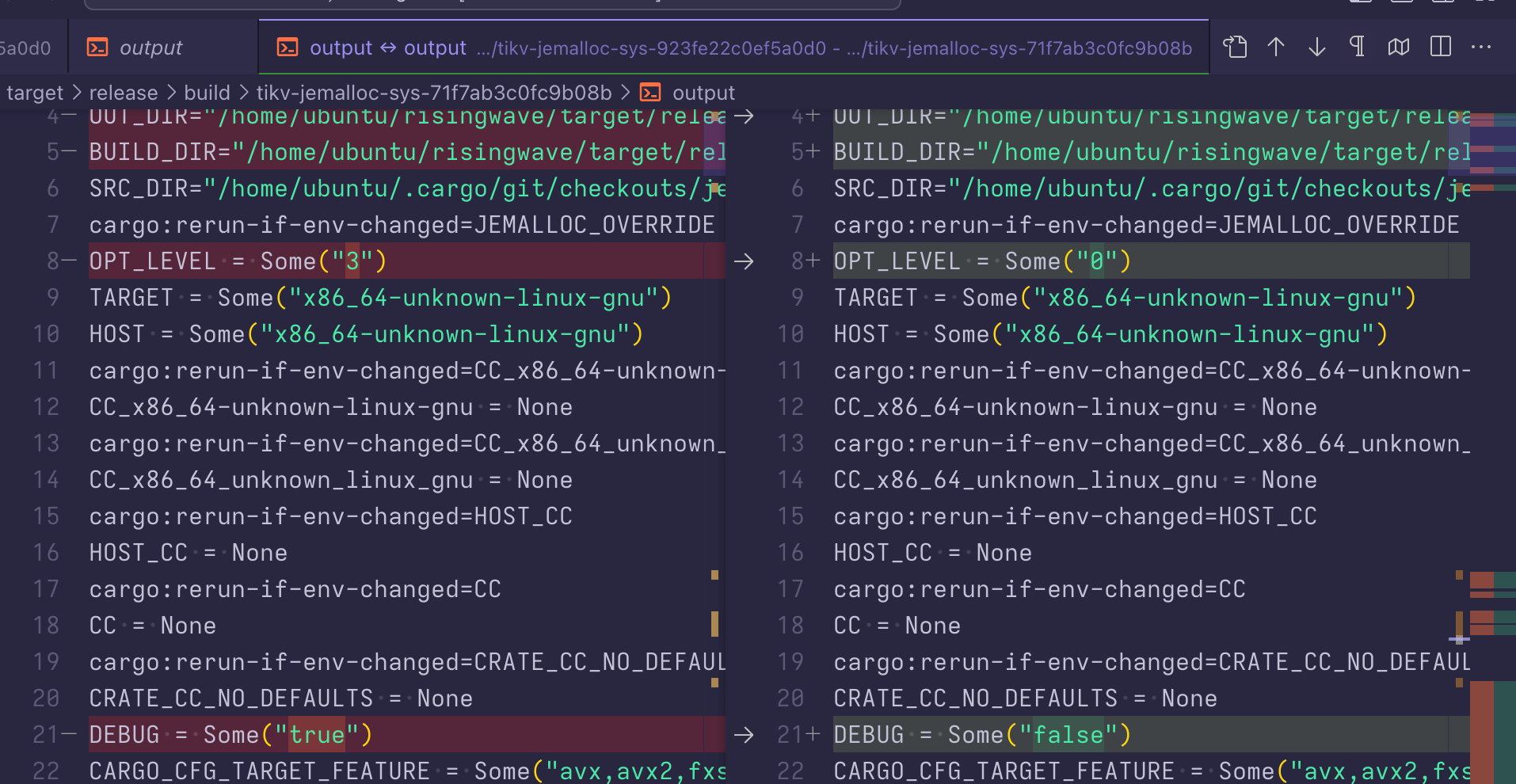Jump to the next change using down arrow icon

coord(1316,48)
